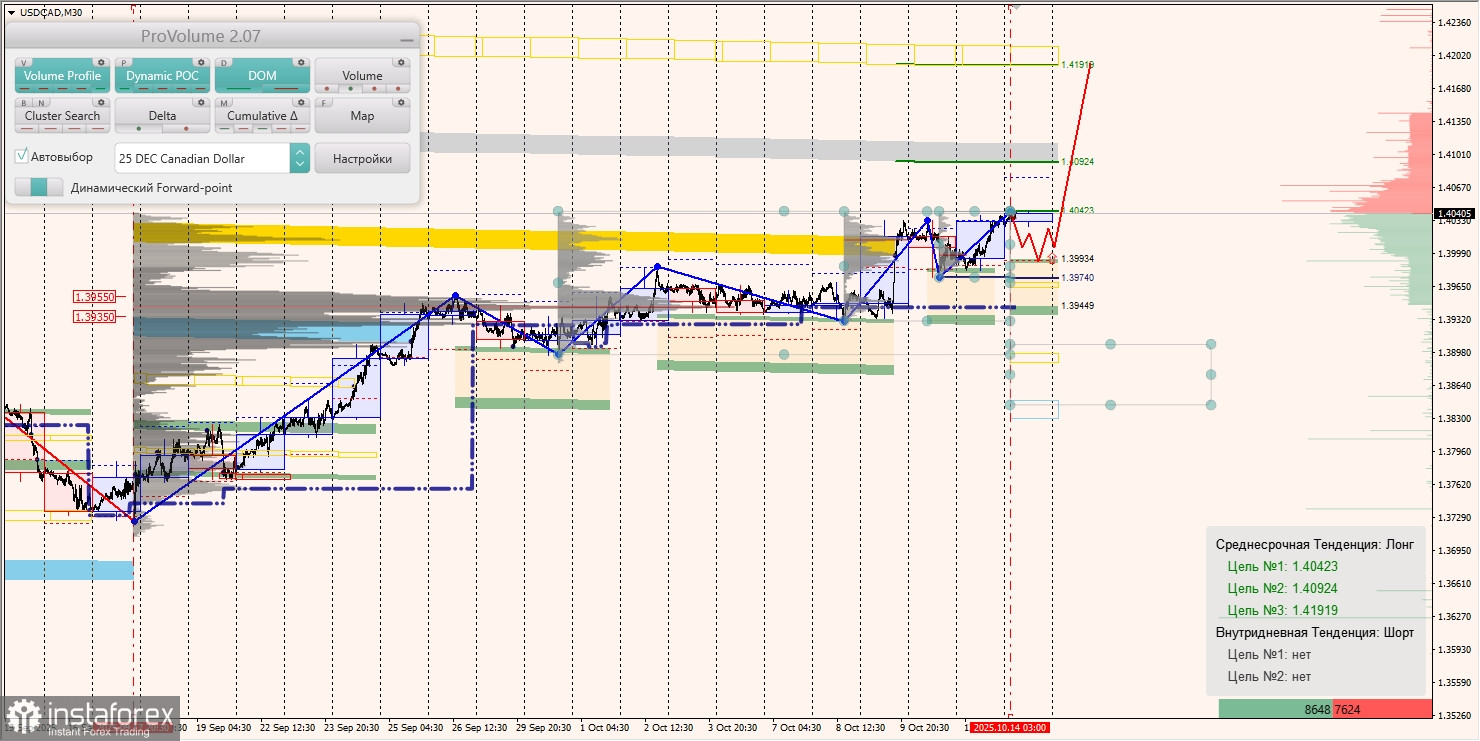Open Dynamic POC gear settings
Viewport: 1480px width, 741px height.
click(201, 62)
